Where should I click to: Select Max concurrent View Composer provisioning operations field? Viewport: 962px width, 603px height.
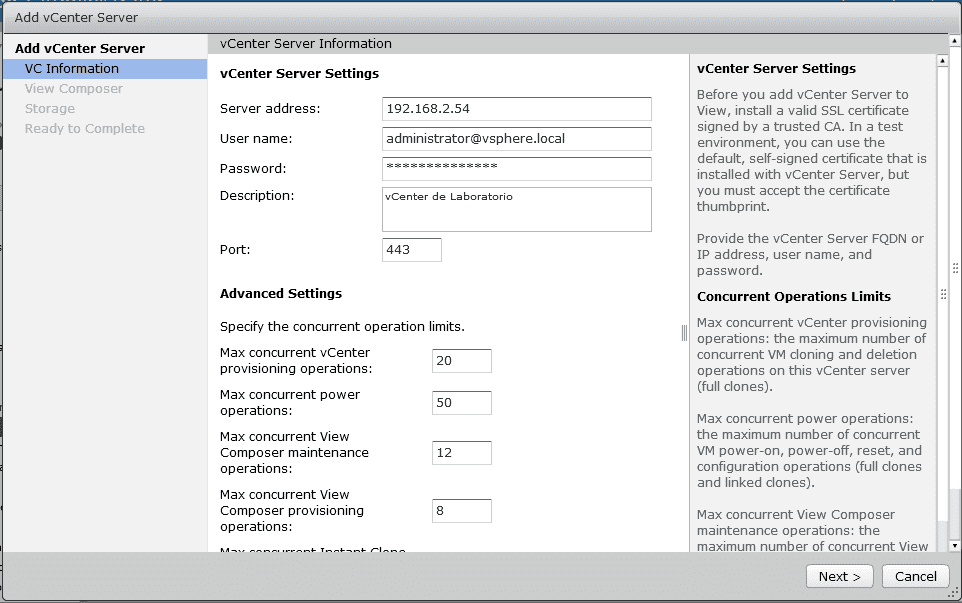tap(461, 510)
